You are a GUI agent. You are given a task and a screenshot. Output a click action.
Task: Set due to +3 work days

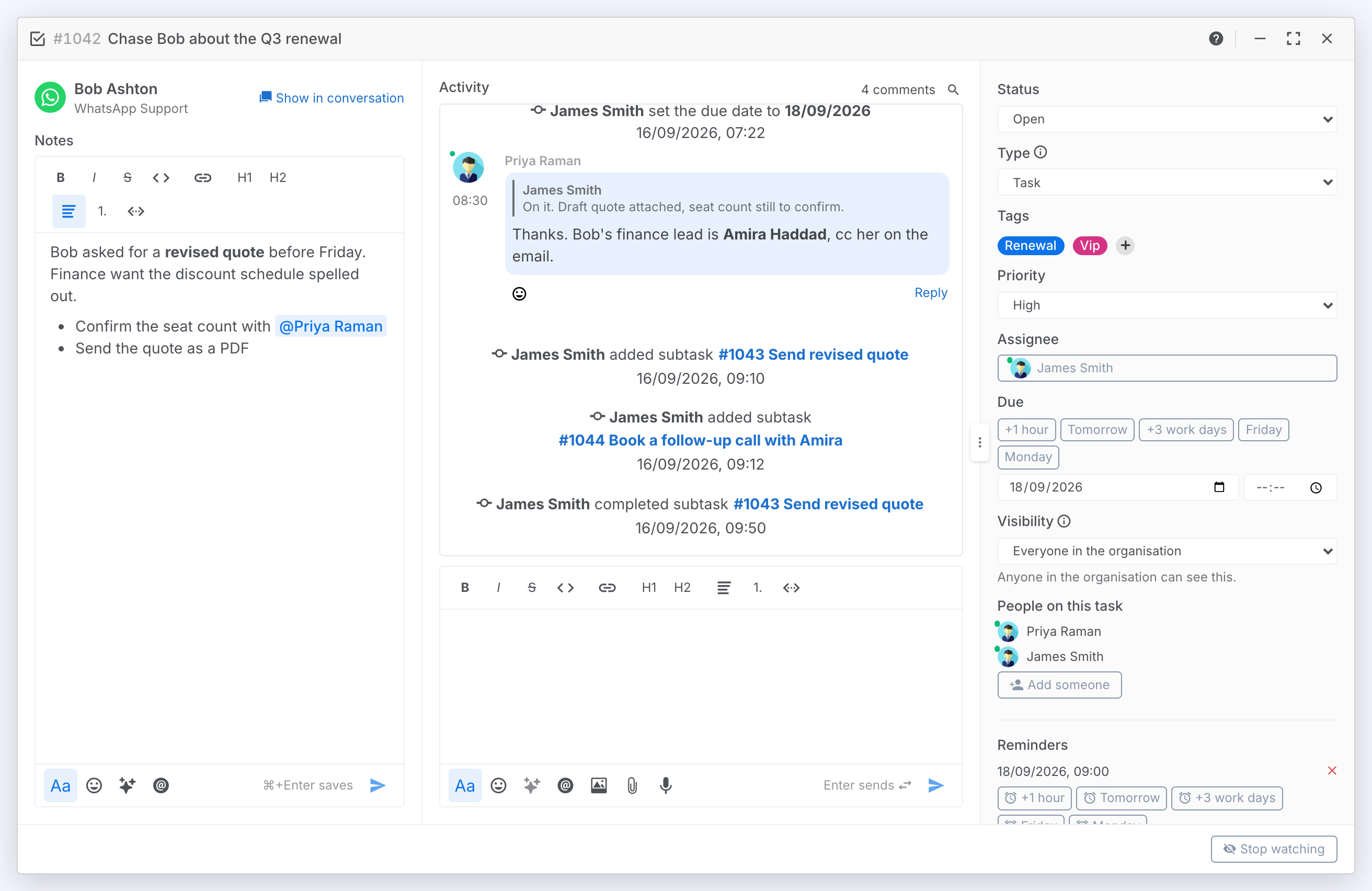(x=1186, y=430)
